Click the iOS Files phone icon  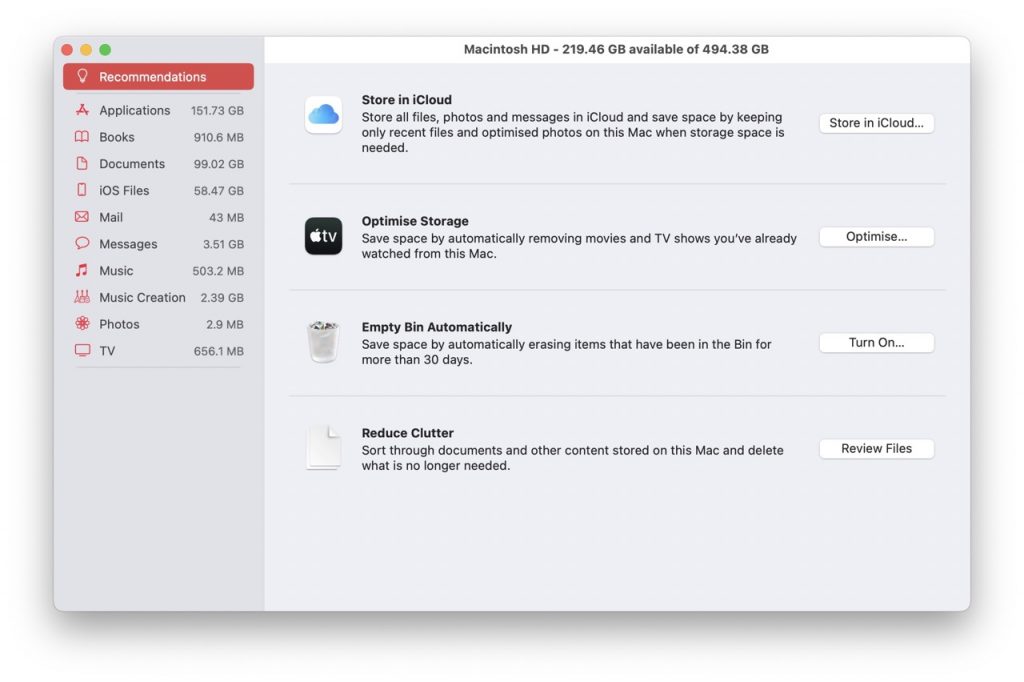(82, 190)
